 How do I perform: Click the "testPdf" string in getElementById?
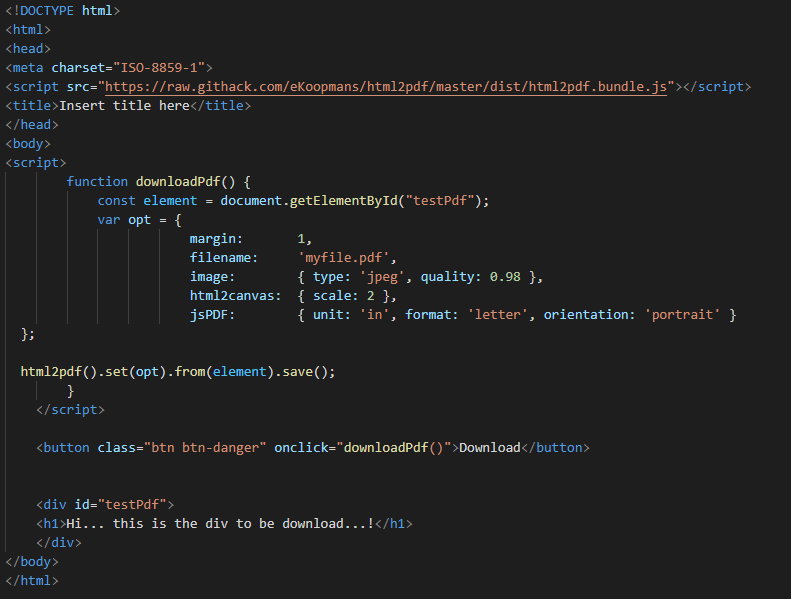click(x=440, y=201)
